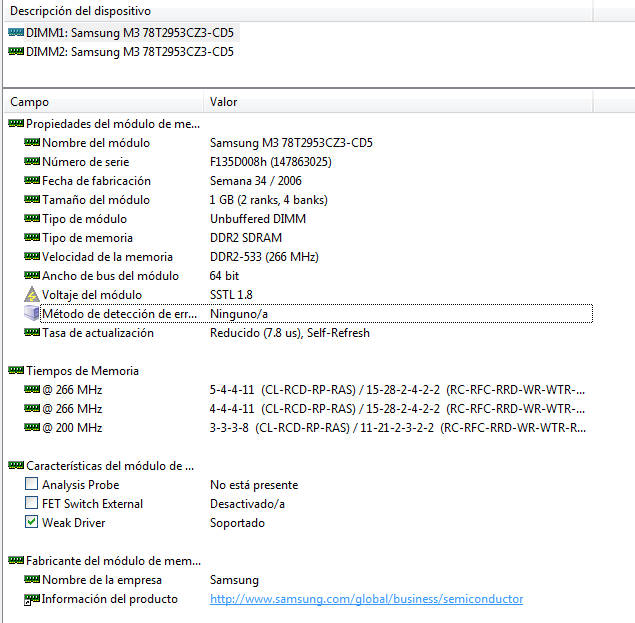Select the 1 GB (2 ranks, 4 banks) value
Screen dimensions: 635x623
[x=268, y=200]
